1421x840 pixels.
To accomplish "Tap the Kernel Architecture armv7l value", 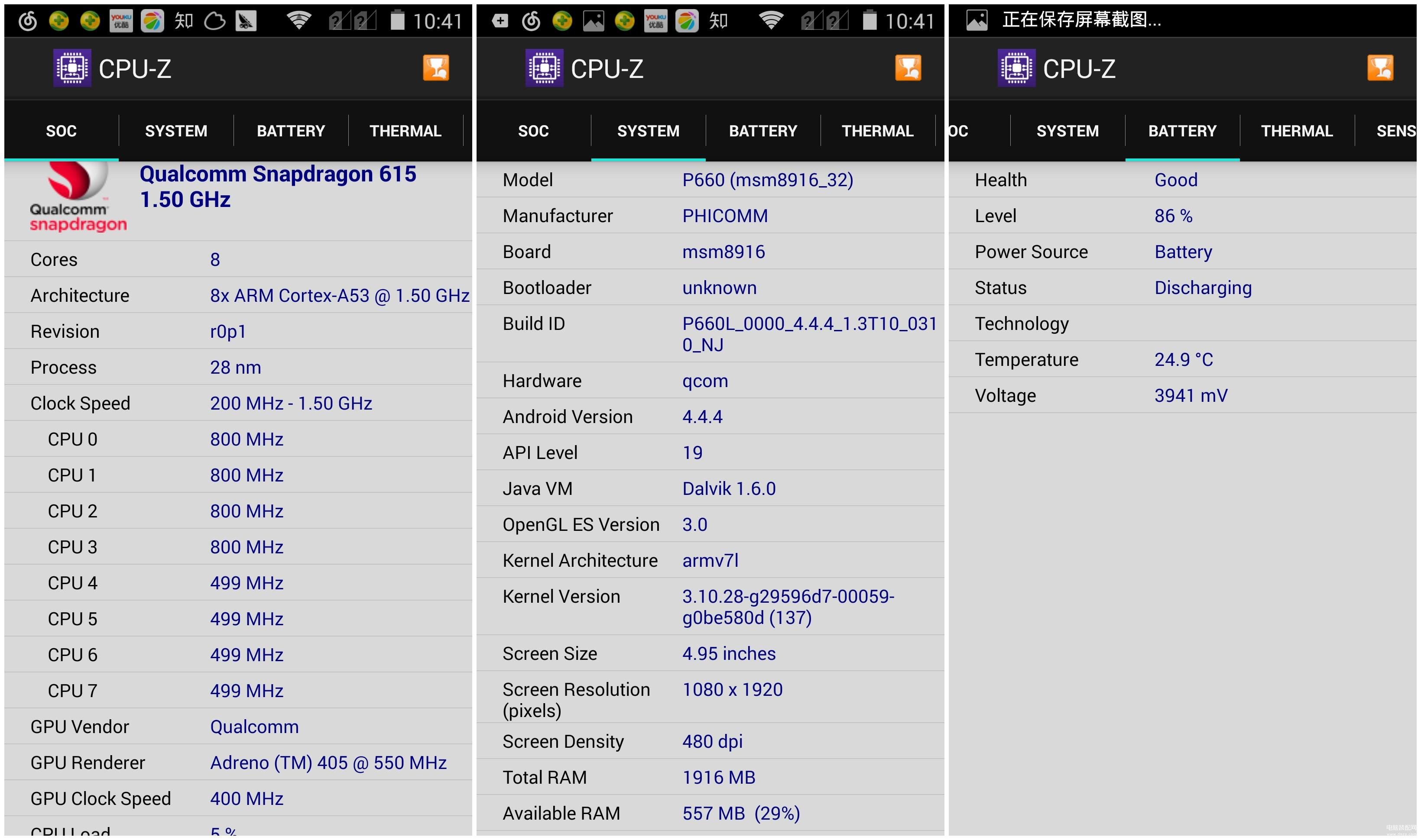I will pos(710,560).
